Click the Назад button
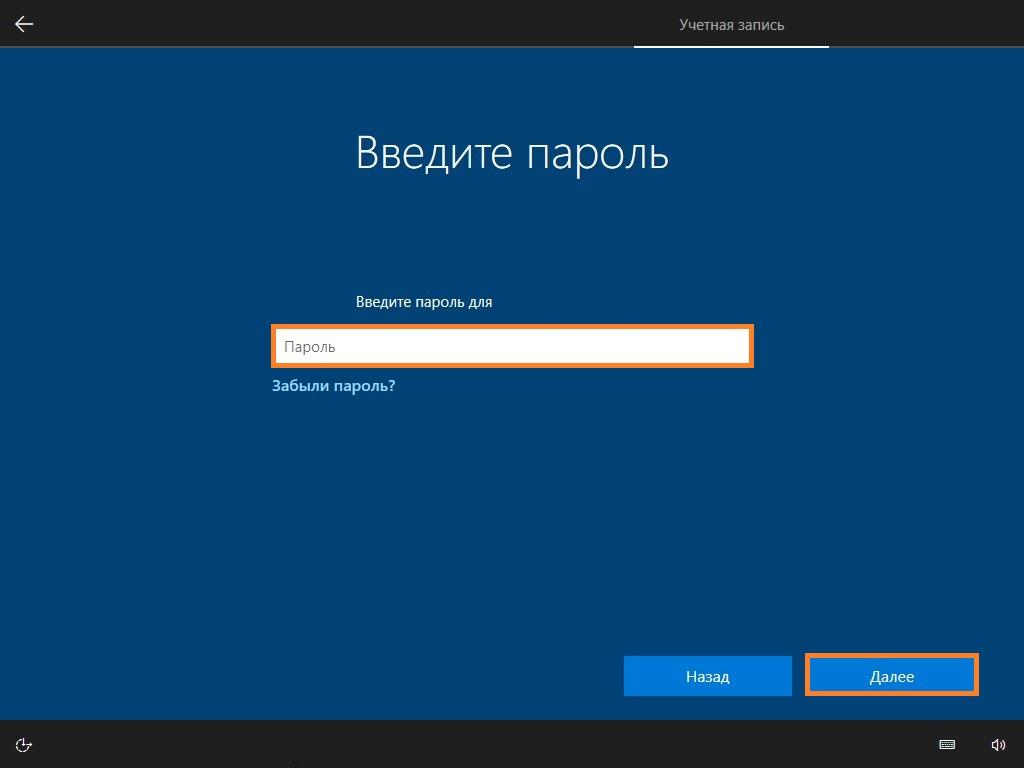The height and width of the screenshot is (768, 1024). tap(708, 676)
